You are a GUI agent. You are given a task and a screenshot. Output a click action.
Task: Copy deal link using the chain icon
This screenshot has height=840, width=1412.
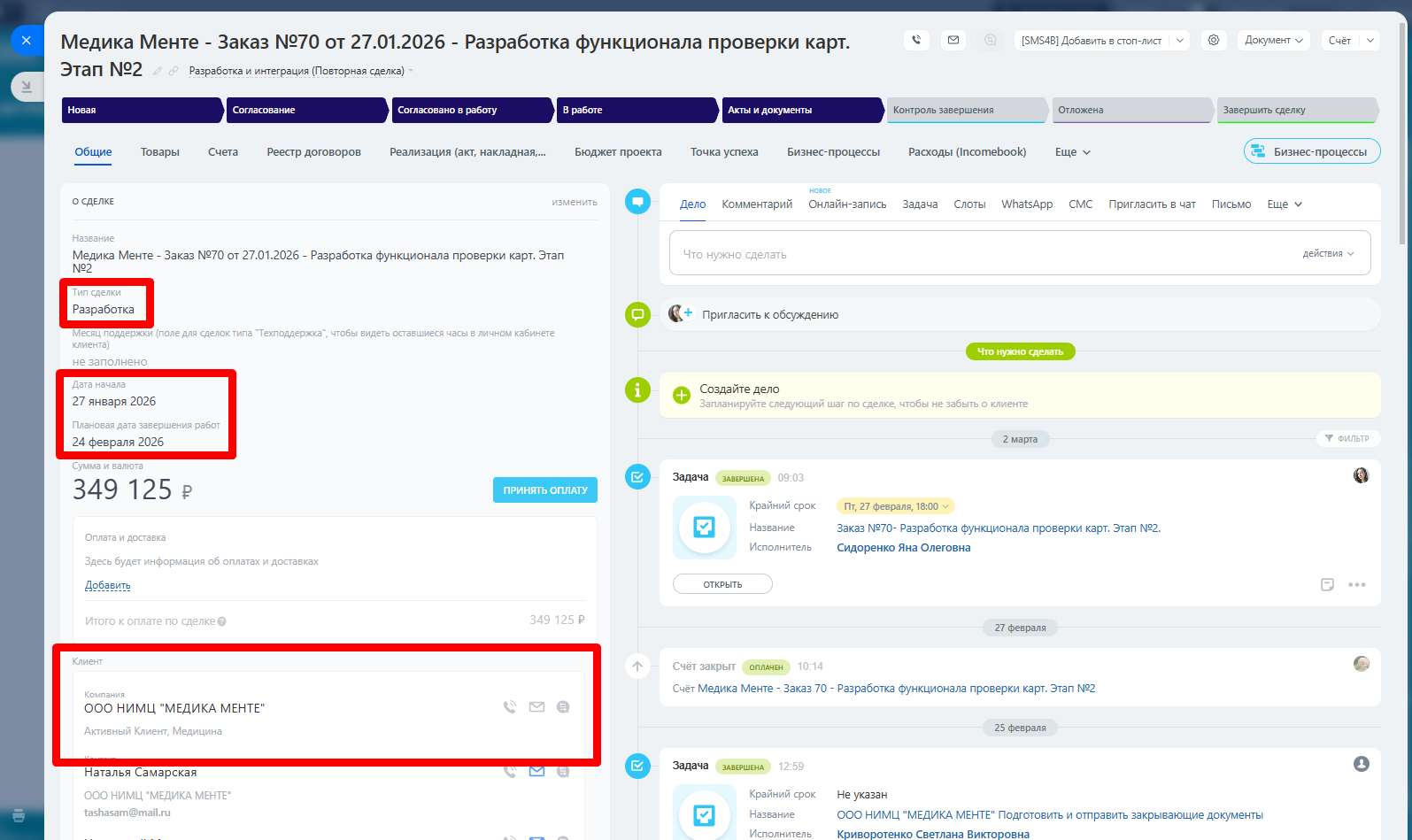pos(174,71)
